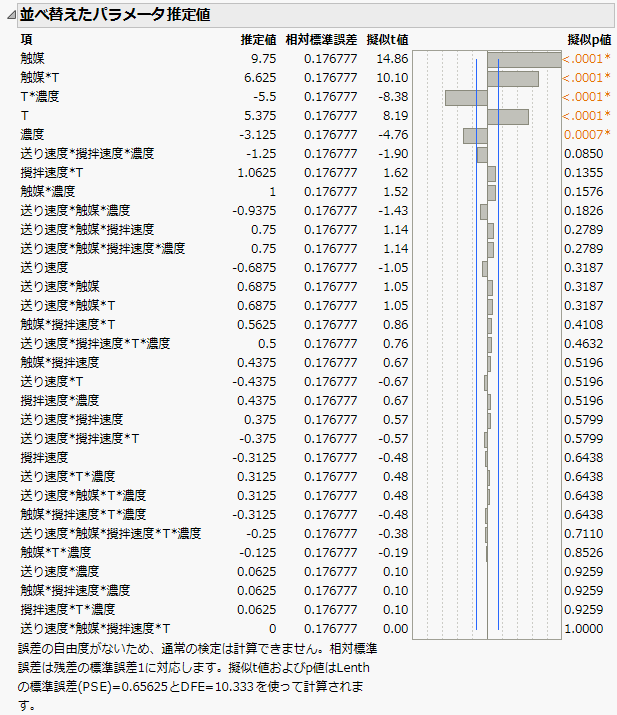Click the 送り速度*撹拌速度*T*濃度 term label
The image size is (617, 715).
(x=95, y=343)
